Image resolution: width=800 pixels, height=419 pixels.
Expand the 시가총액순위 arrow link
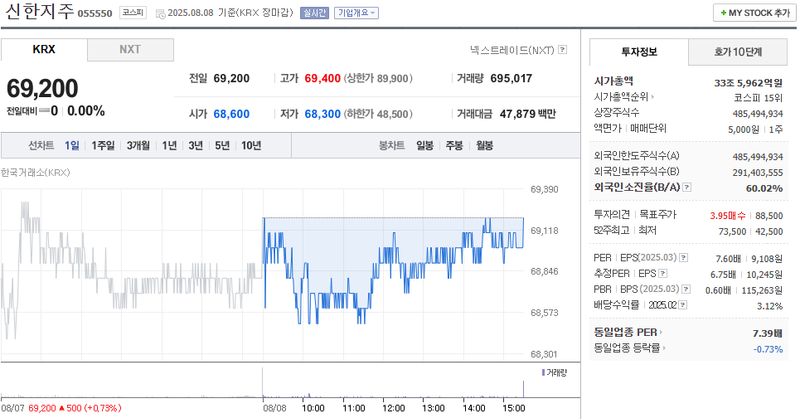(652, 96)
